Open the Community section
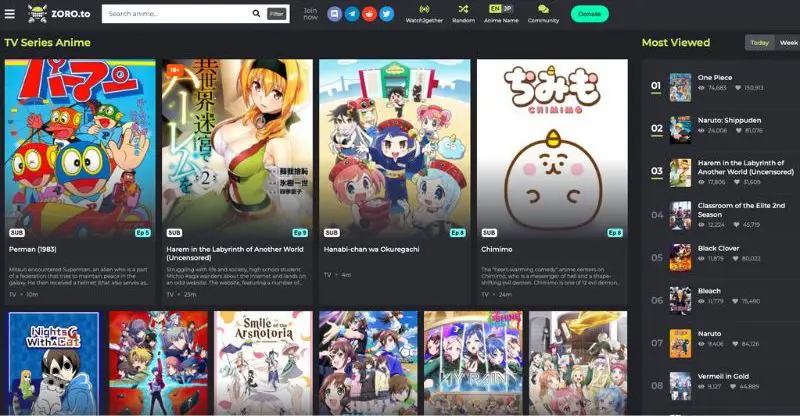This screenshot has height=416, width=800. point(543,14)
